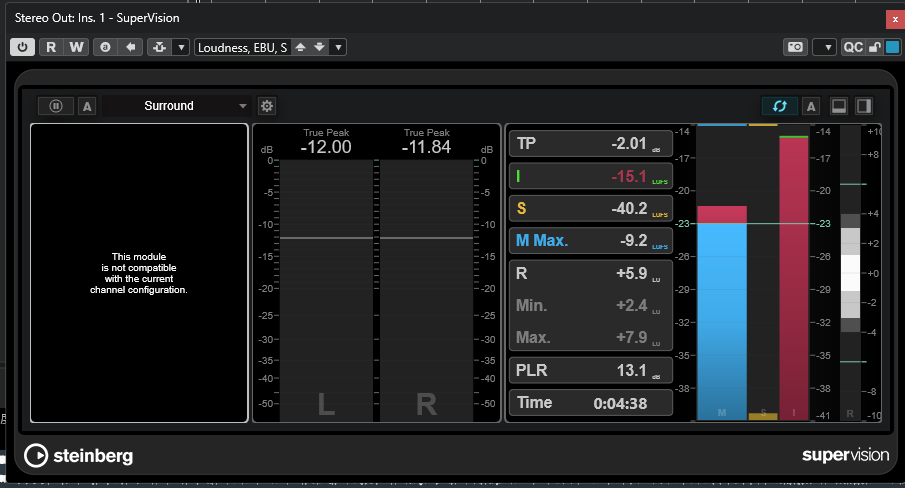Click the integrated loudness I -15.1 readout
The width and height of the screenshot is (905, 488).
coord(591,176)
